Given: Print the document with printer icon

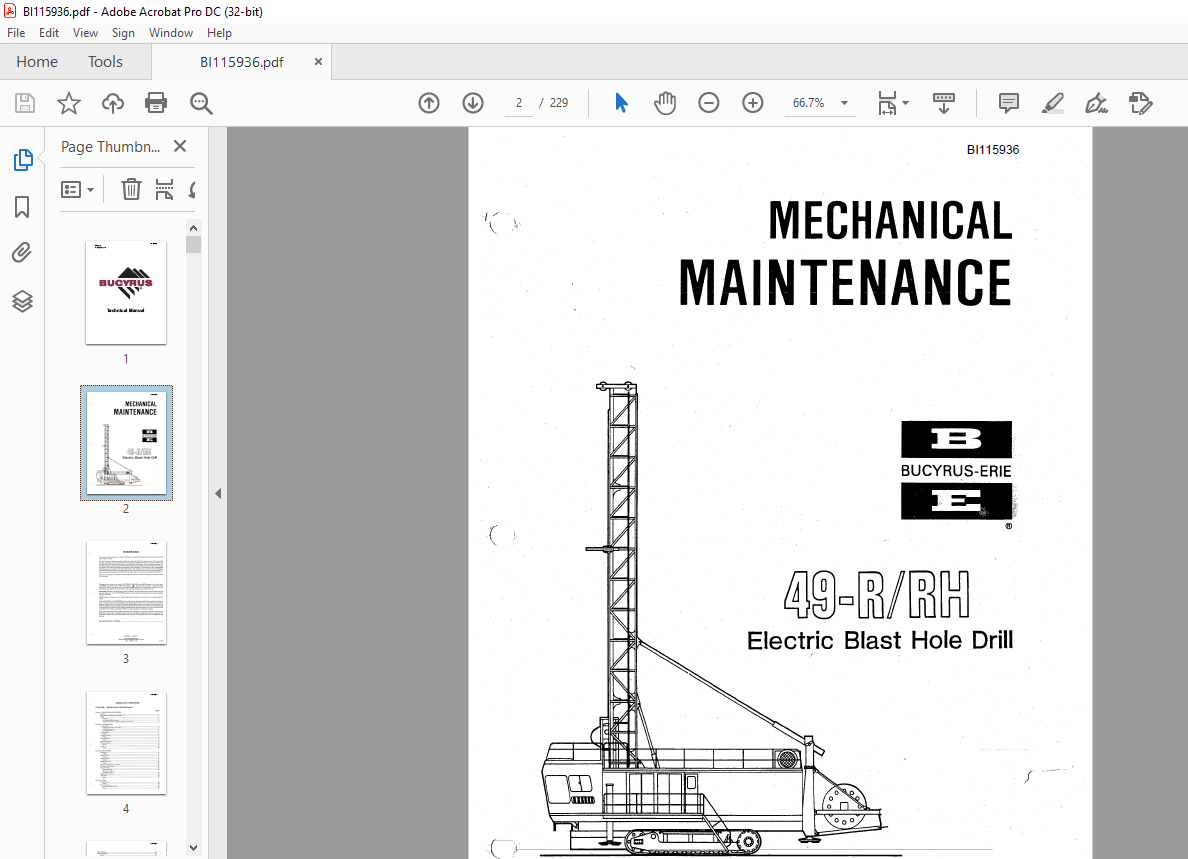Looking at the screenshot, I should pos(156,103).
